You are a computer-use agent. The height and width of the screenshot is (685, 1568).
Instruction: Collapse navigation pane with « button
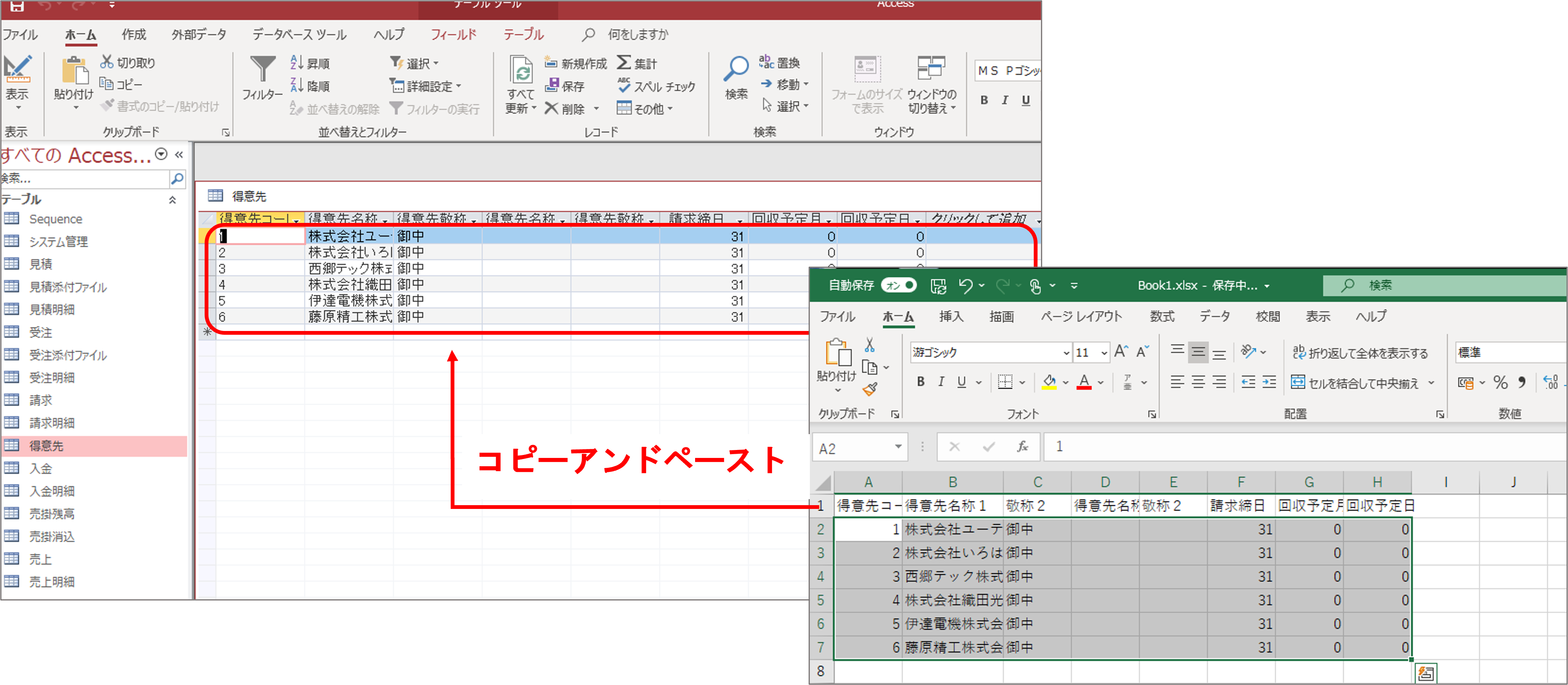[x=179, y=154]
